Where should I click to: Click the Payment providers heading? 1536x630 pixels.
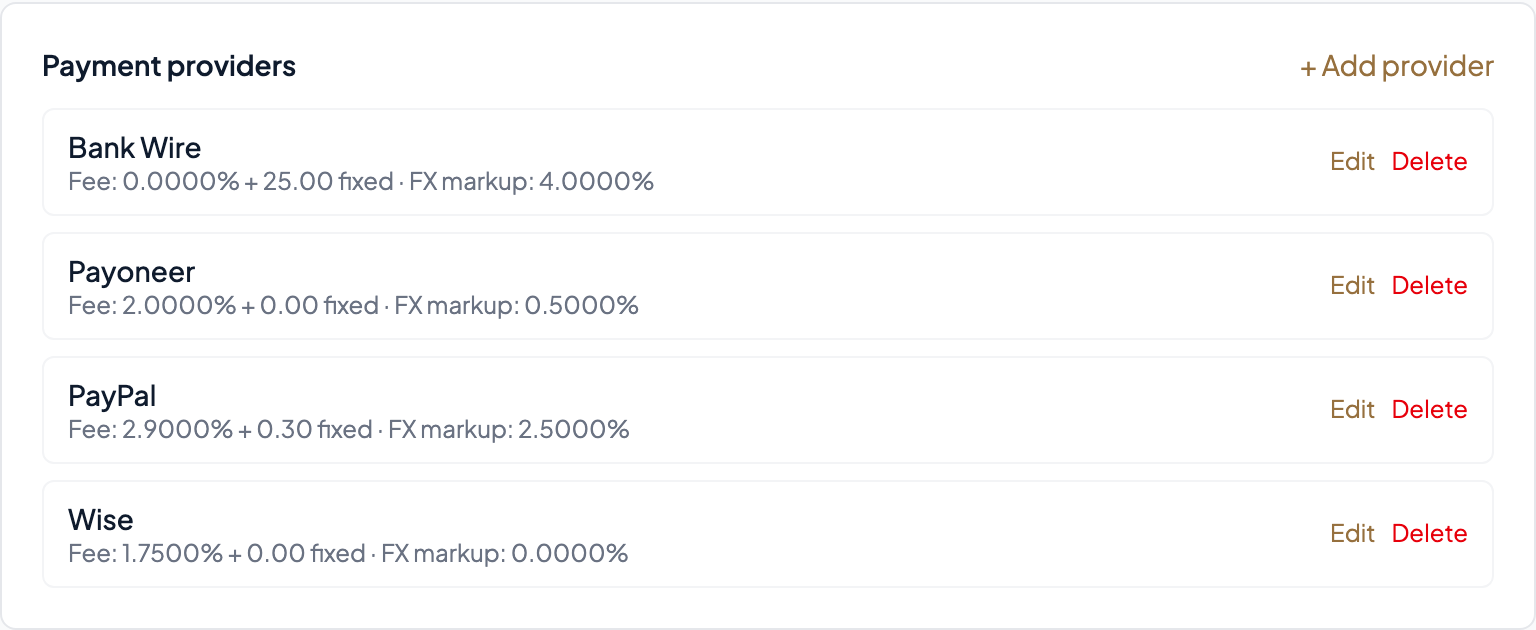click(x=168, y=66)
